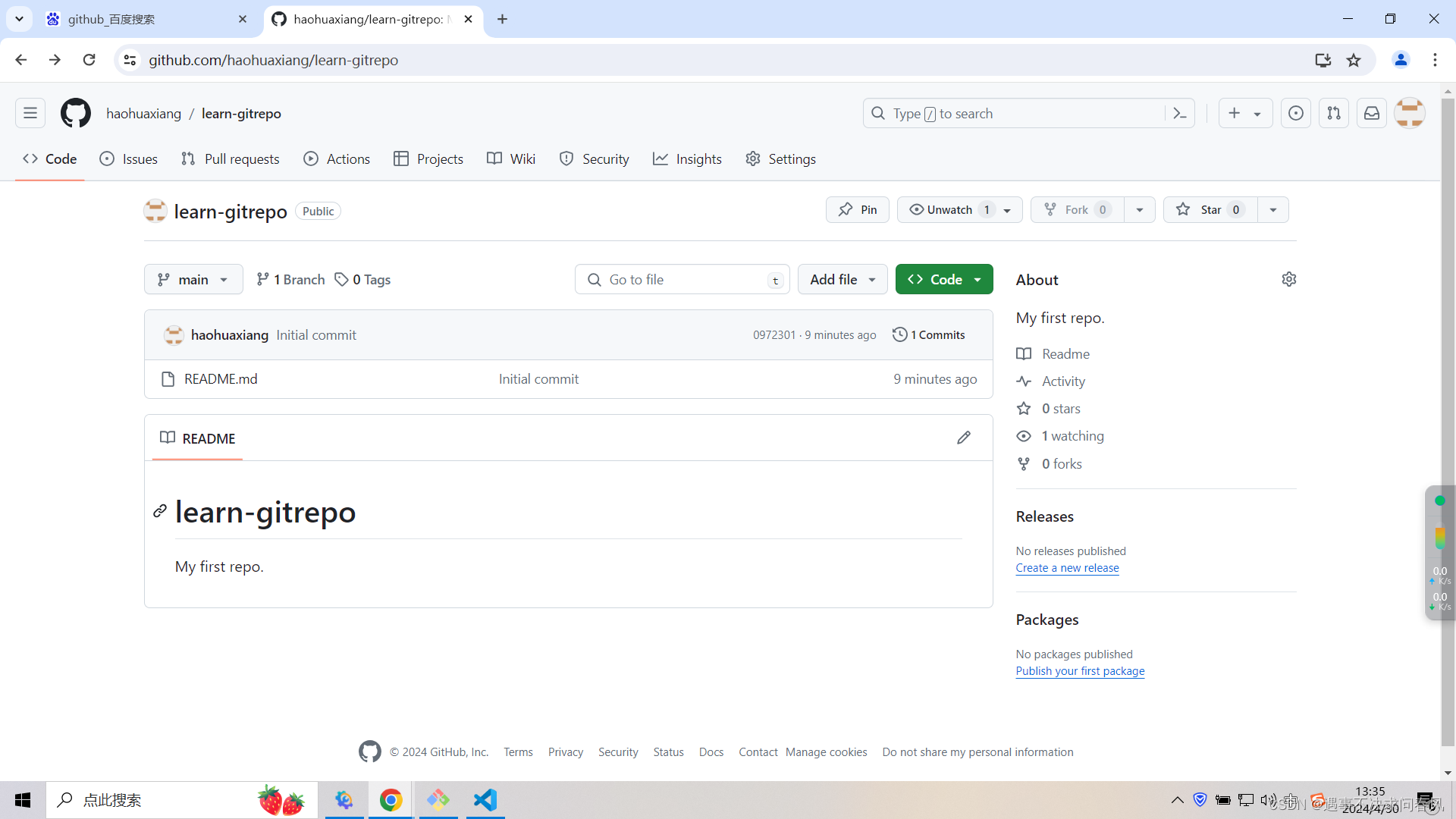Switch to the Pull requests tab

pos(231,159)
